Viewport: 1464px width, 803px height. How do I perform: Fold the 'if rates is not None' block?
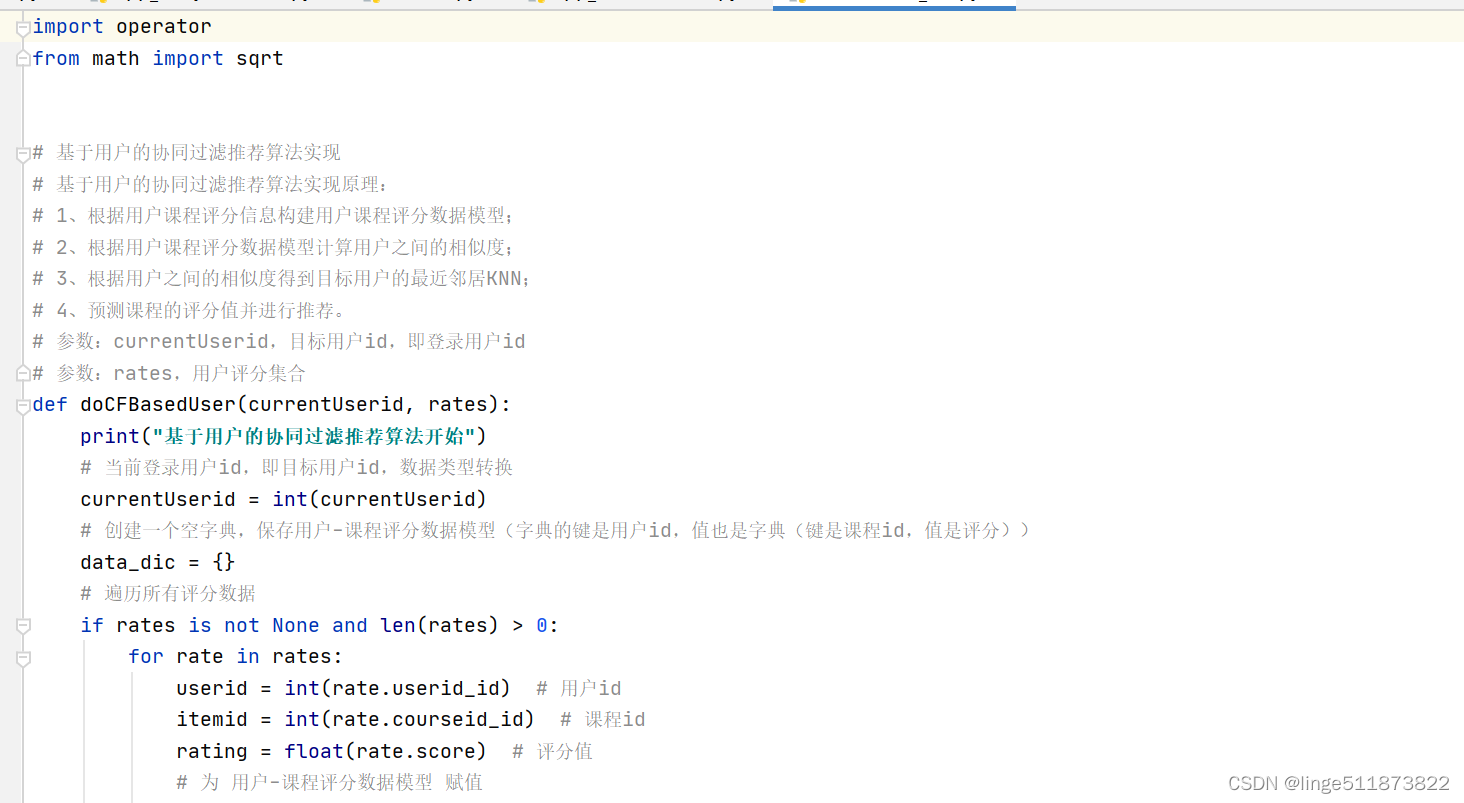point(23,626)
